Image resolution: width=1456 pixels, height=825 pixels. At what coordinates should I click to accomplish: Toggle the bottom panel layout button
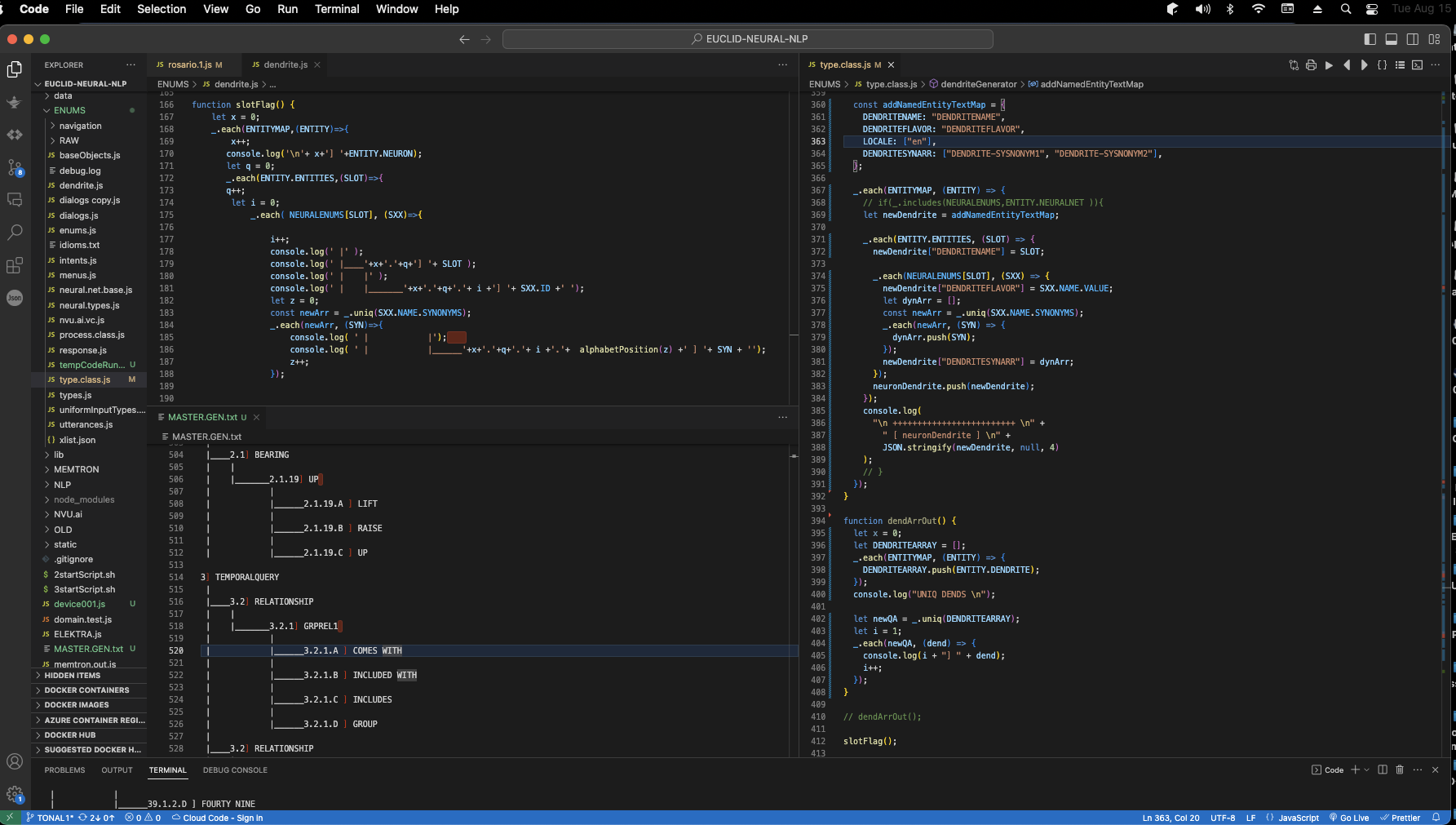click(1392, 39)
